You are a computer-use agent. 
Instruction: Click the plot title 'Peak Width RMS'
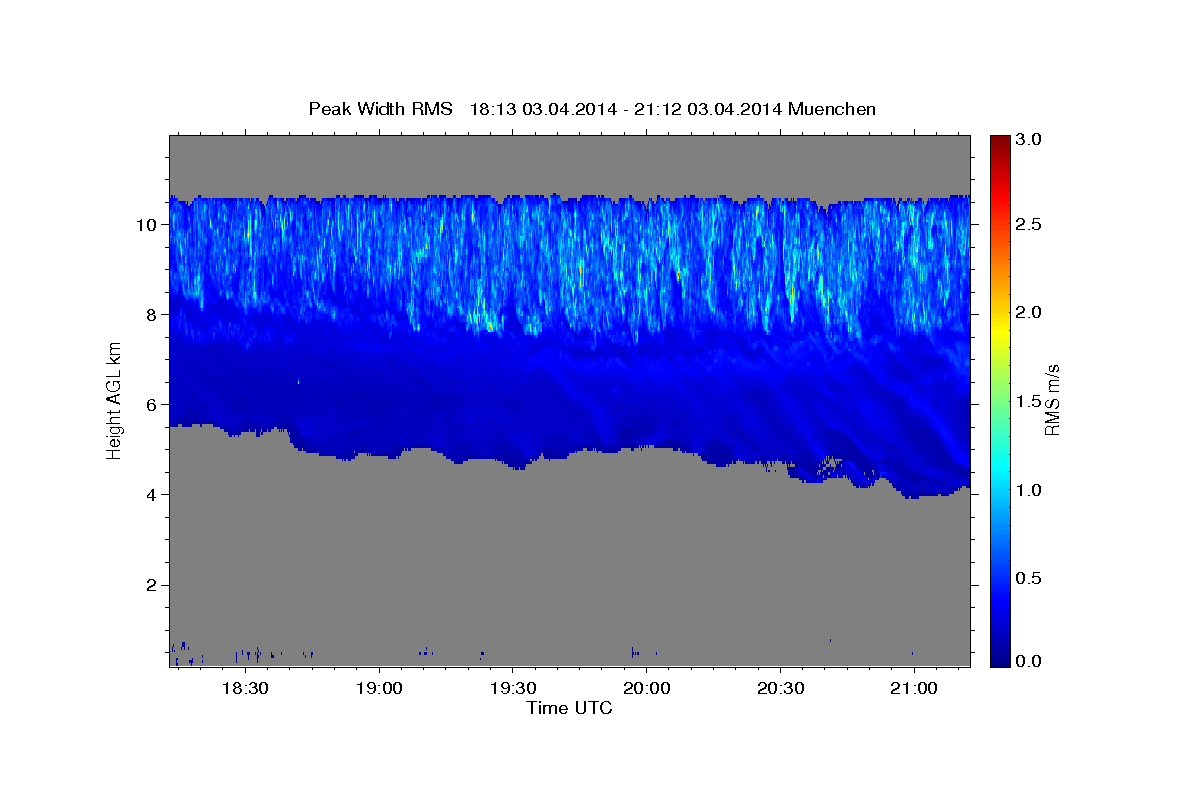[380, 109]
